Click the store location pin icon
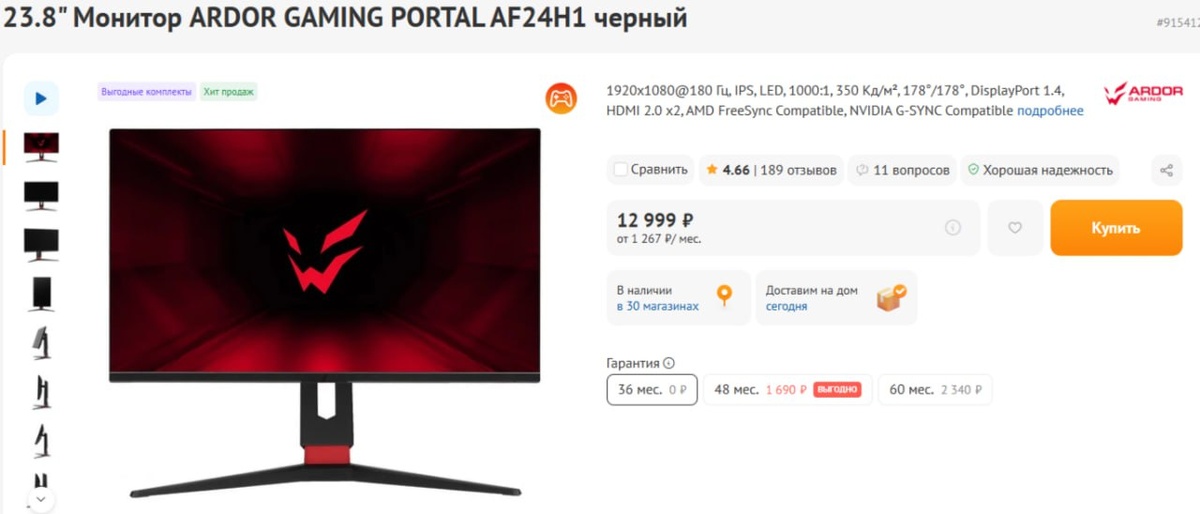Image resolution: width=1200 pixels, height=514 pixels. point(725,297)
